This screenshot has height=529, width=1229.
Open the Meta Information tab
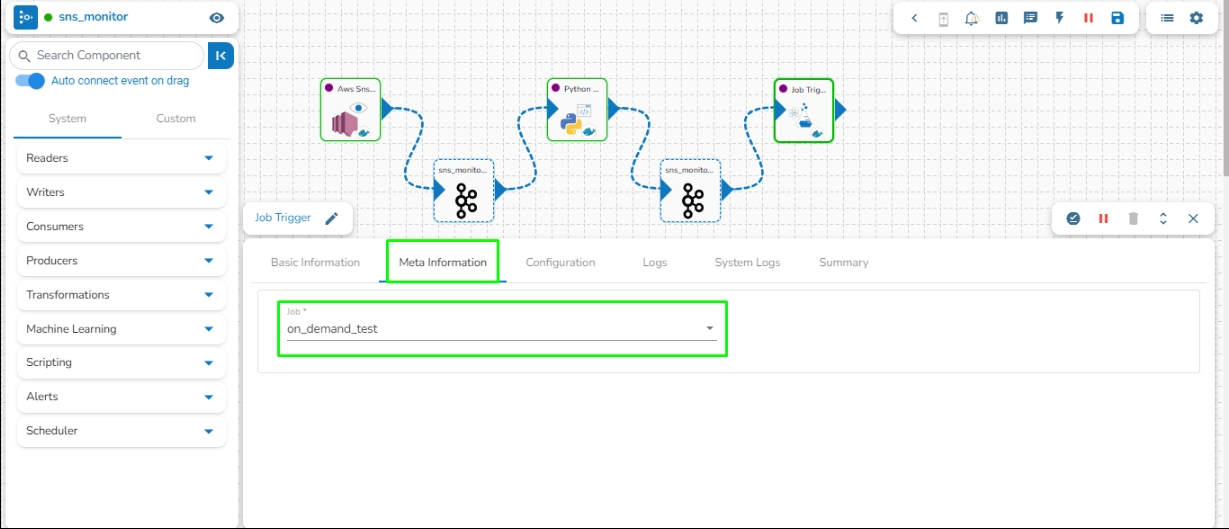click(x=443, y=262)
